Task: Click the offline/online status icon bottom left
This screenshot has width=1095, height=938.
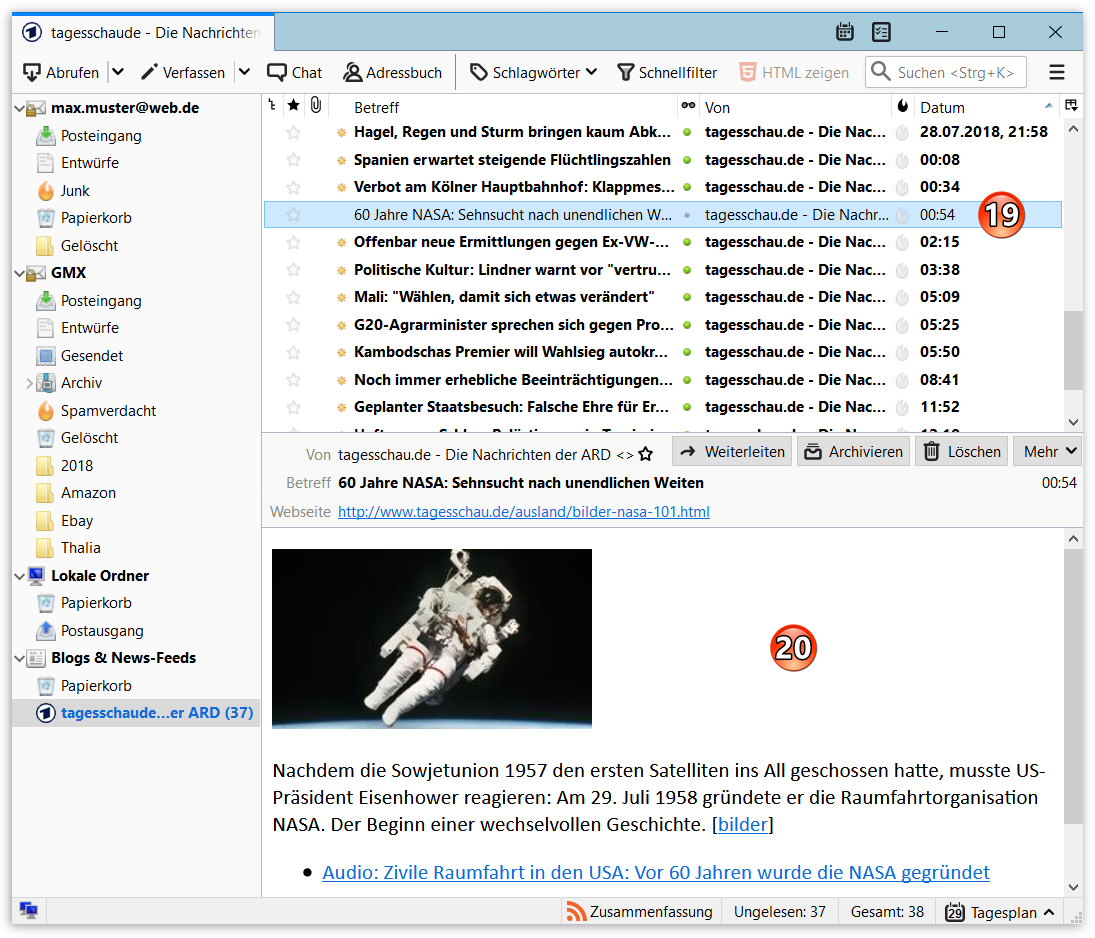Action: (x=28, y=911)
